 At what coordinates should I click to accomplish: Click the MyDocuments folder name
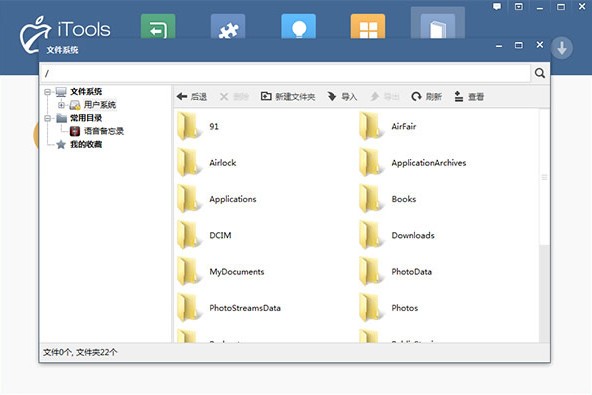pos(237,272)
